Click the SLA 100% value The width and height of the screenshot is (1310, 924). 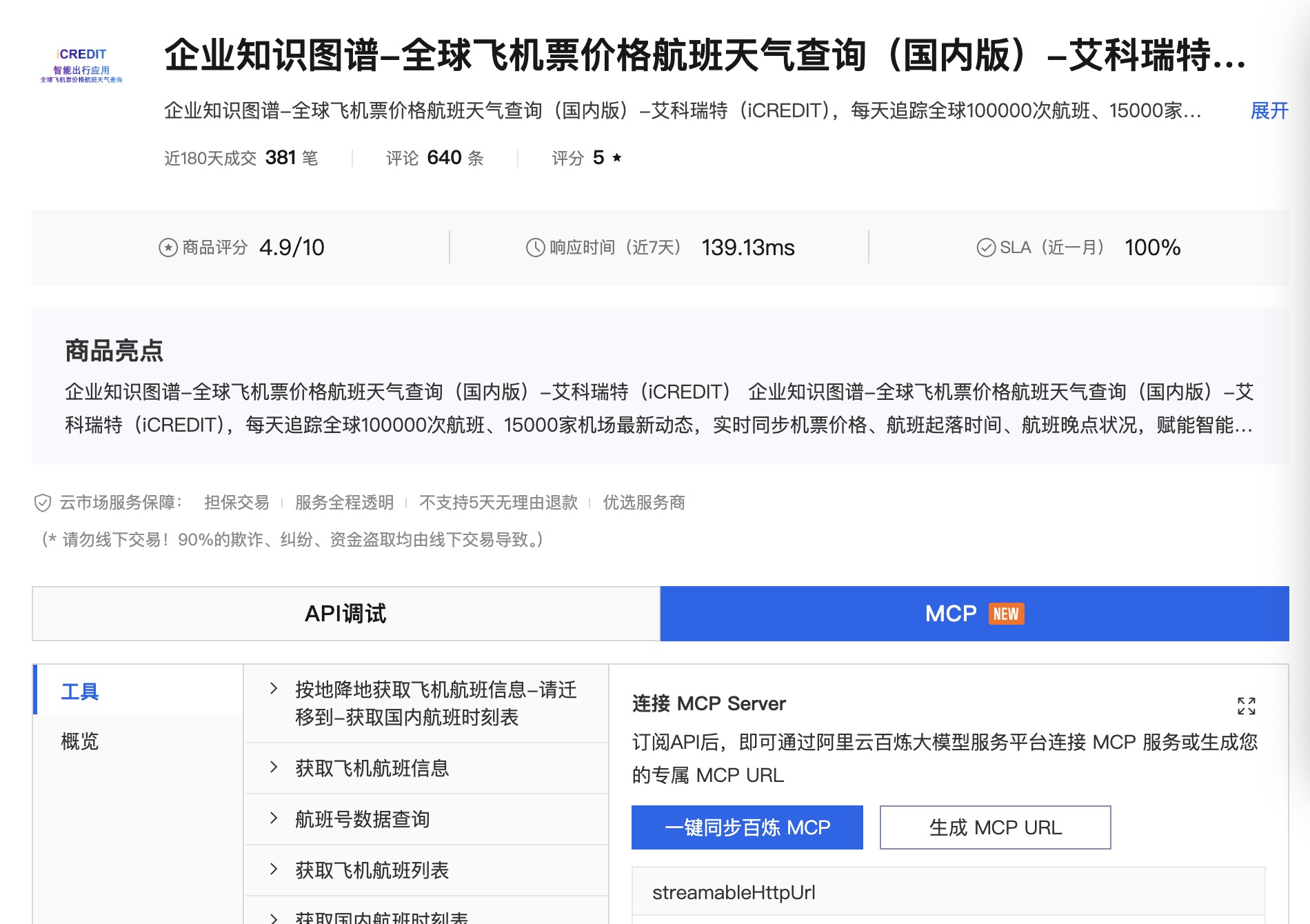coord(1152,248)
